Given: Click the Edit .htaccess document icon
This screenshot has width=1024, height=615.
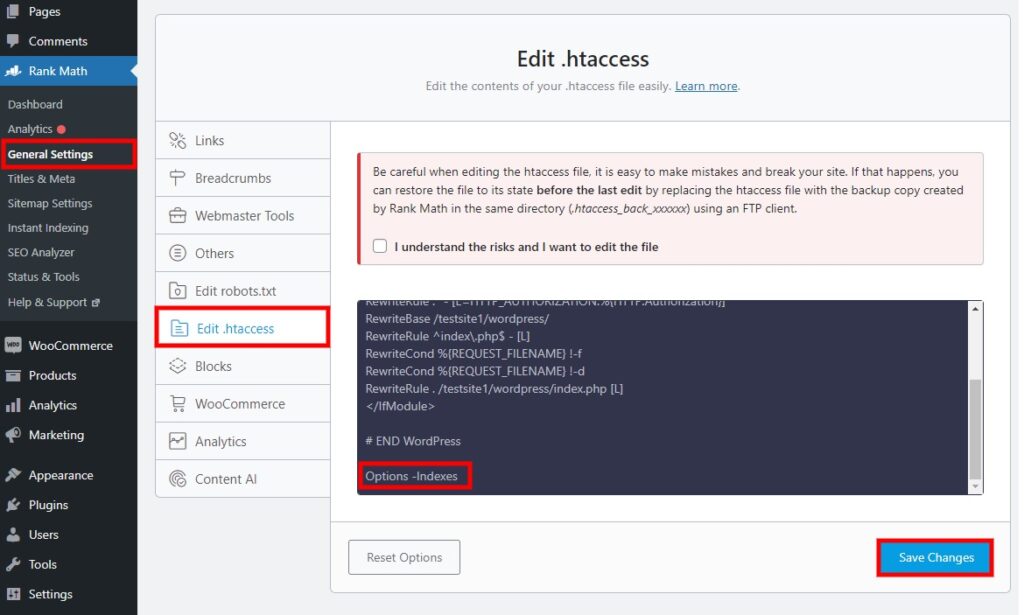Looking at the screenshot, I should (x=179, y=328).
